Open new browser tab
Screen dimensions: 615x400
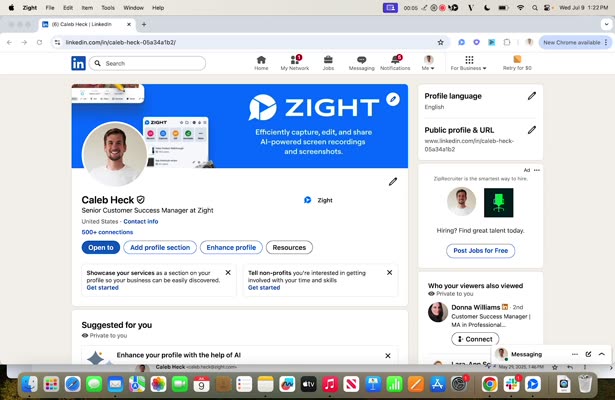pos(144,24)
